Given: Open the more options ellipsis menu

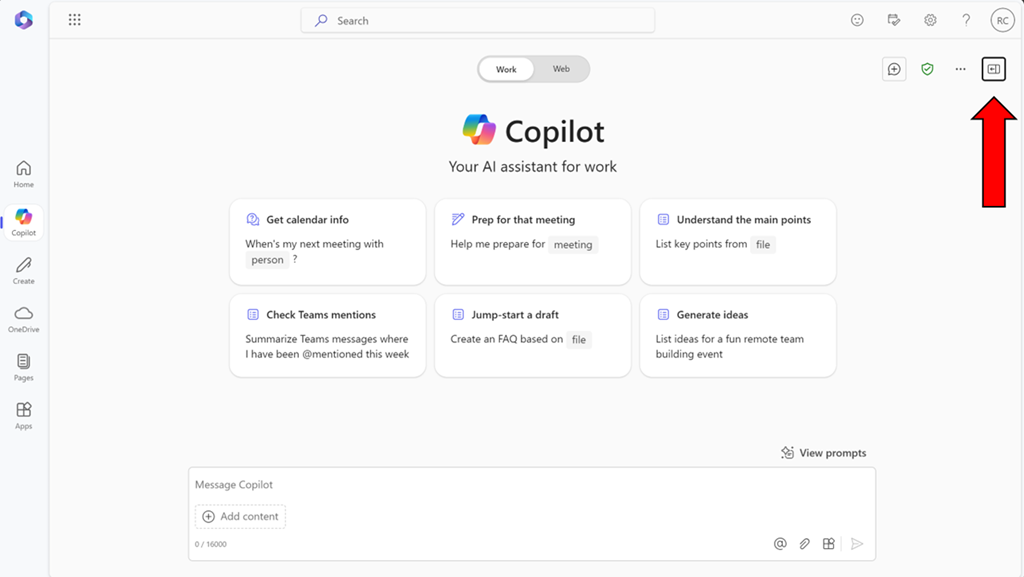Looking at the screenshot, I should pos(960,69).
